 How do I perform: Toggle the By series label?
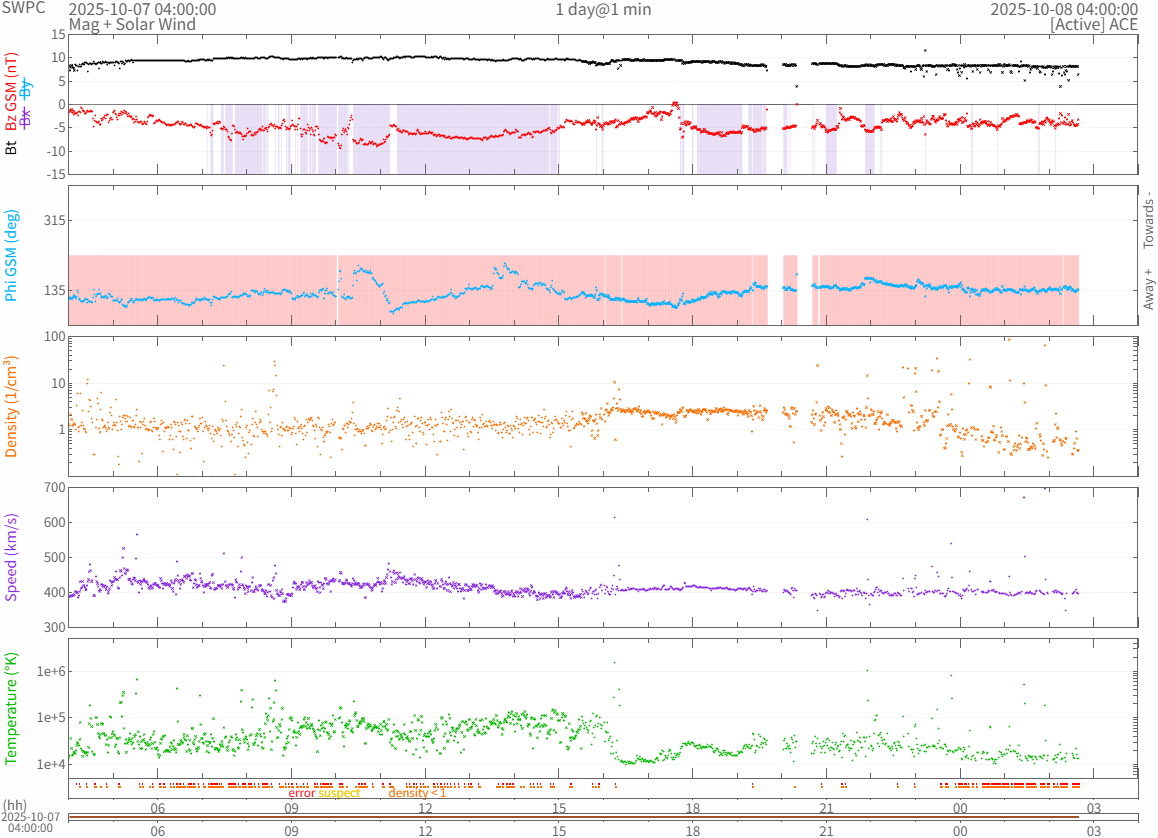pyautogui.click(x=26, y=86)
